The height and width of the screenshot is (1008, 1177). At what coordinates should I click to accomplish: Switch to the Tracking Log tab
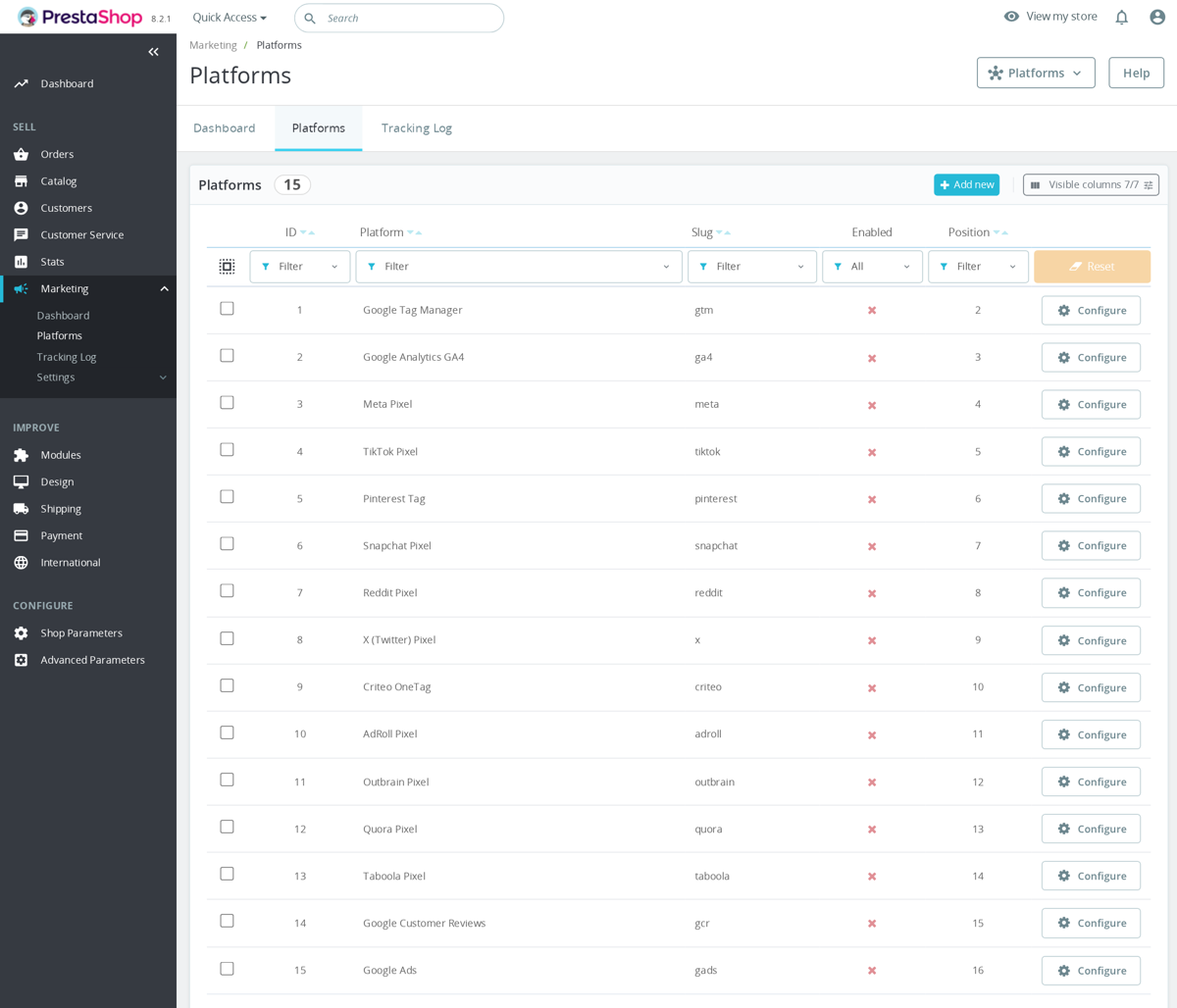(417, 128)
